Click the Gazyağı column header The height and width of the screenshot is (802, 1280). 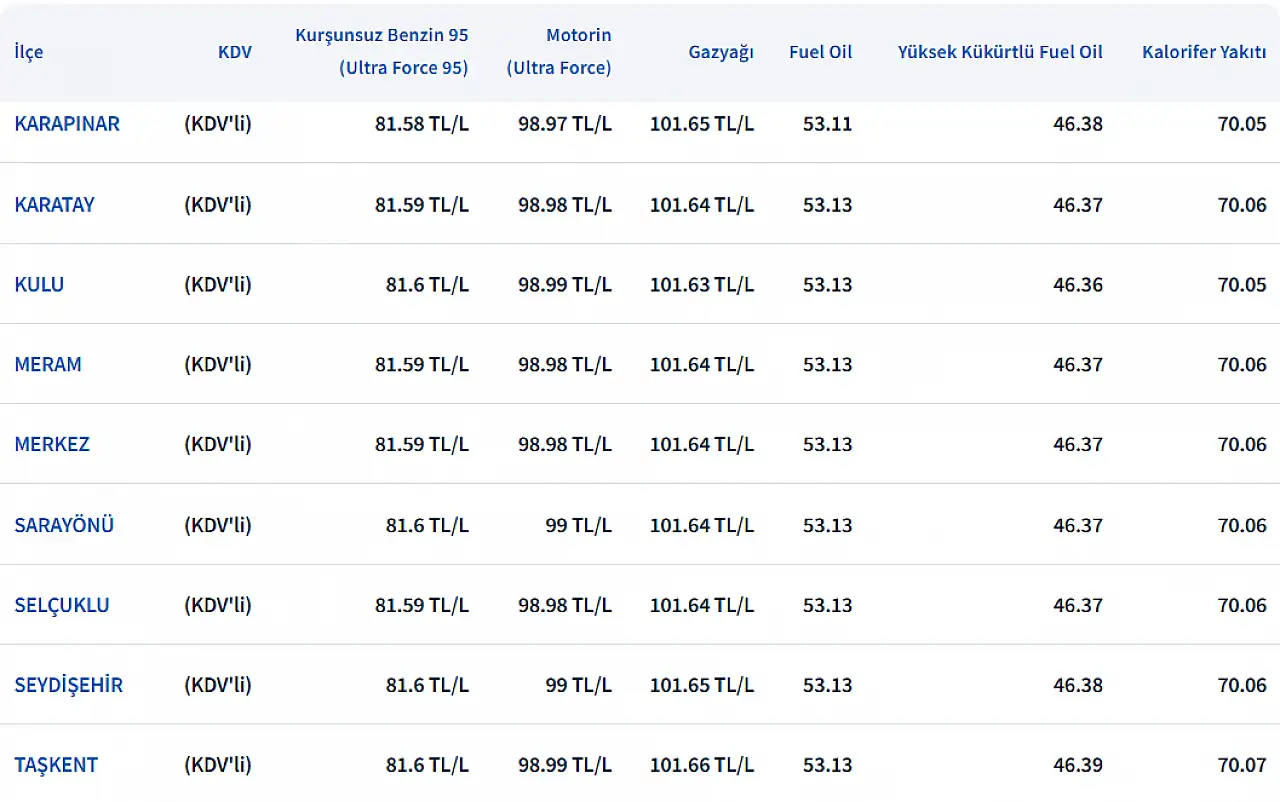[721, 52]
